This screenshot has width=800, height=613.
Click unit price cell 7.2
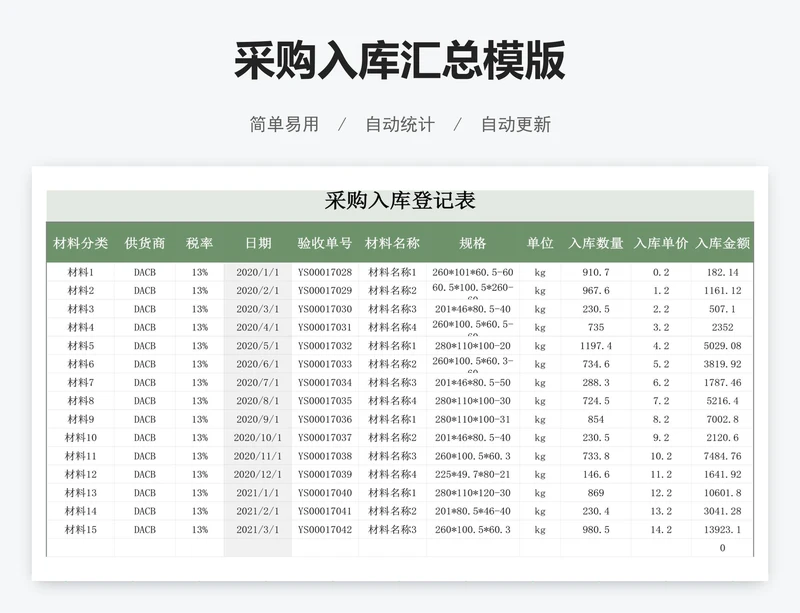tap(661, 401)
